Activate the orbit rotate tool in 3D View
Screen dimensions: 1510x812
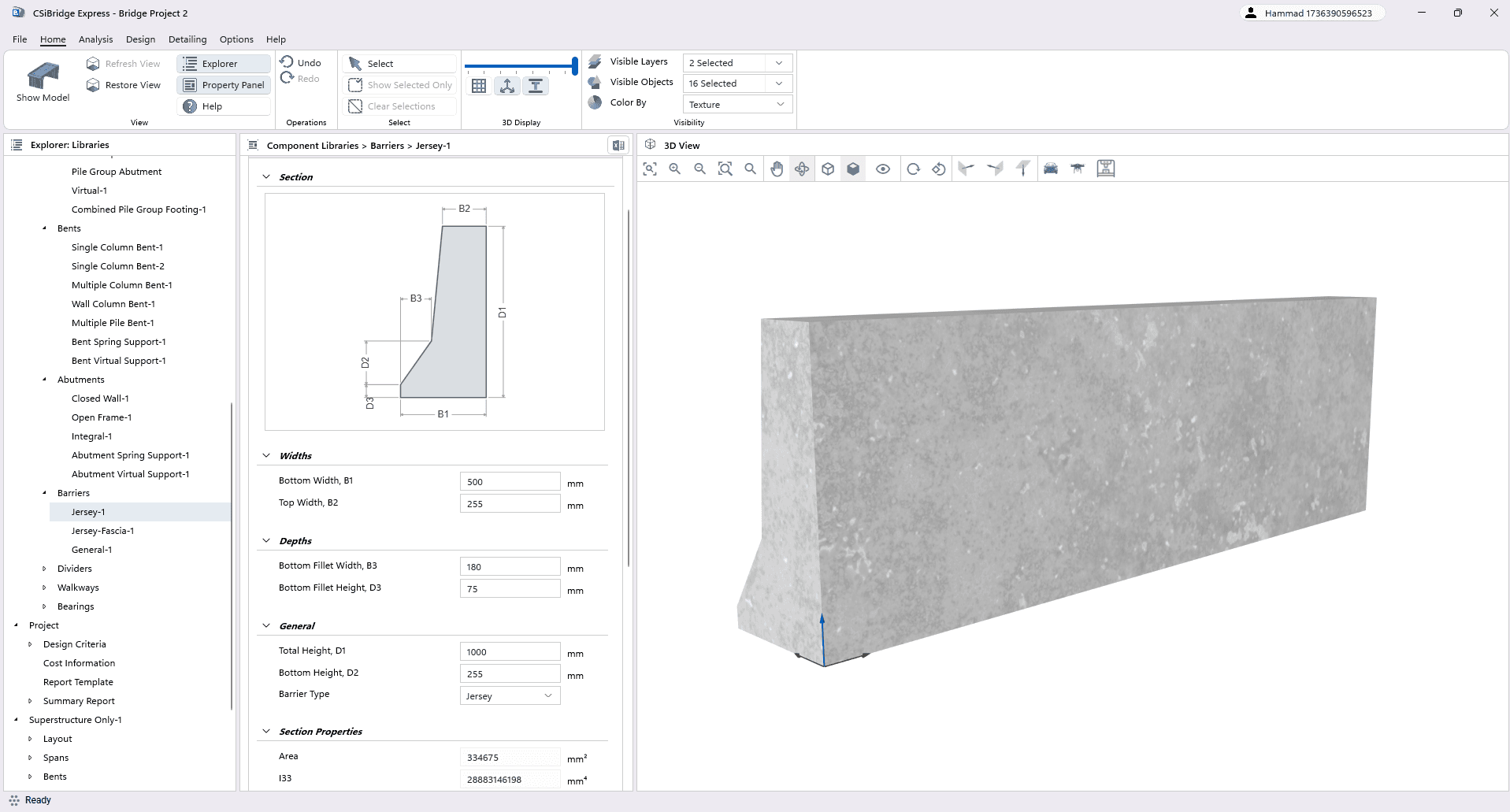point(802,169)
